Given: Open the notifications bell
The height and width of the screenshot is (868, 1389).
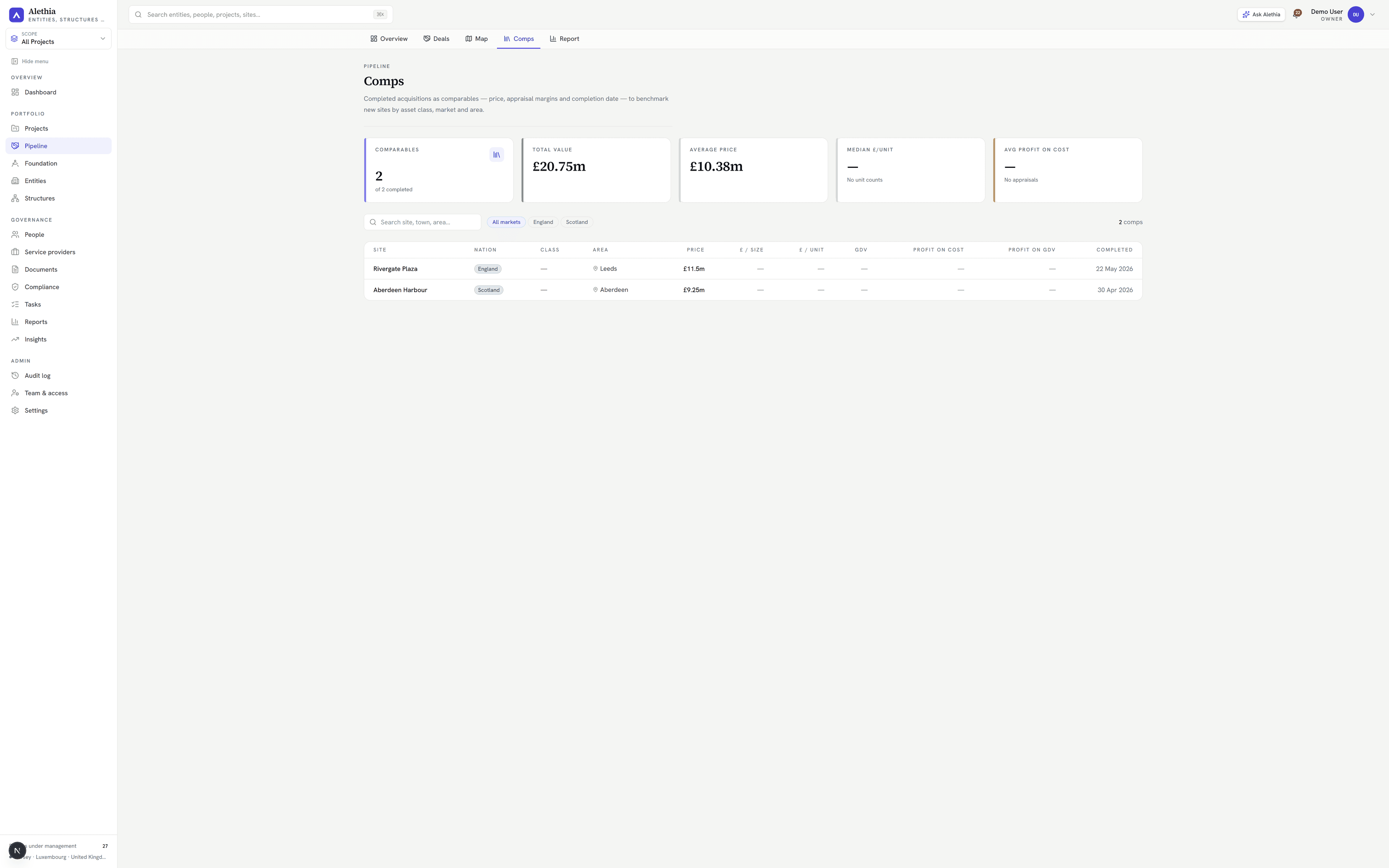Looking at the screenshot, I should point(1297,14).
